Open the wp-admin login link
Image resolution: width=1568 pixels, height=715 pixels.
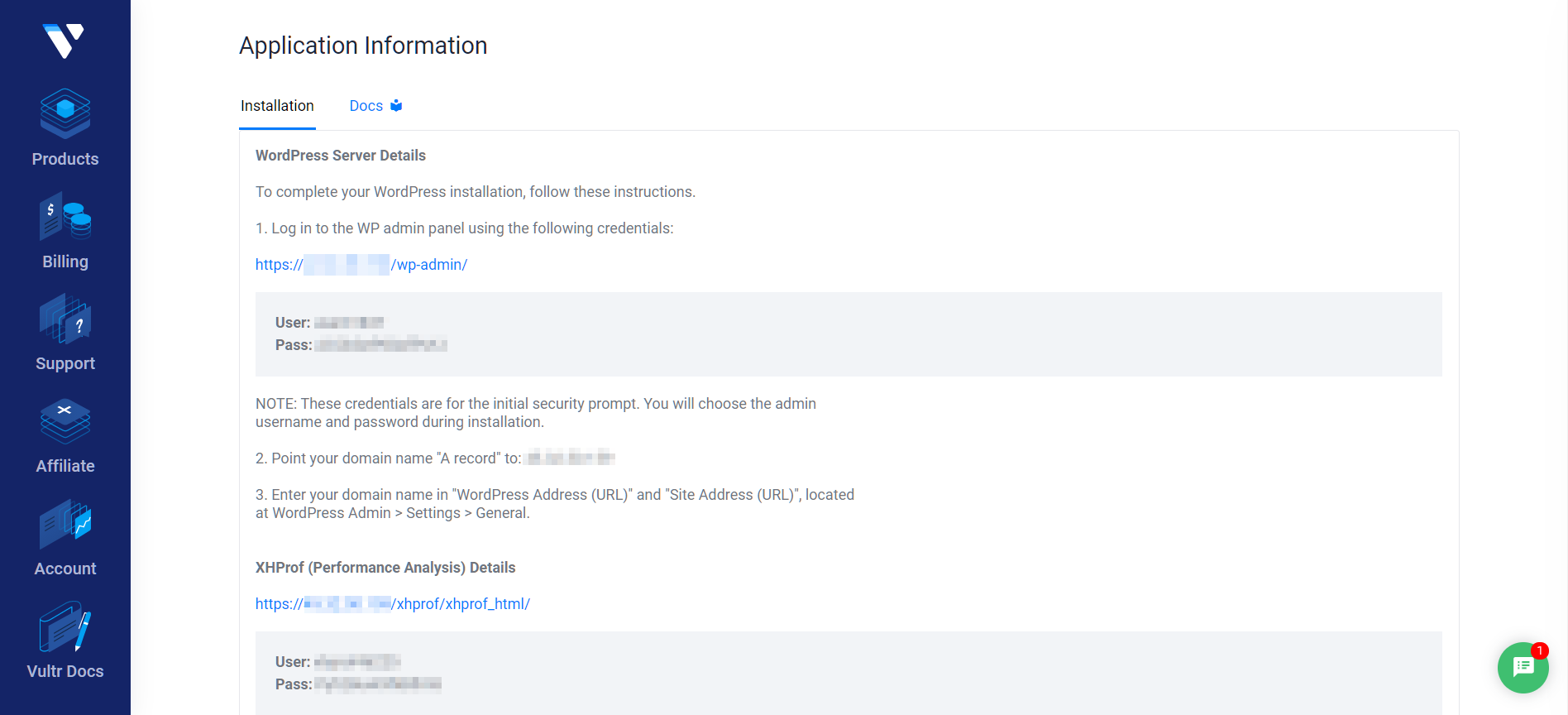click(x=361, y=265)
